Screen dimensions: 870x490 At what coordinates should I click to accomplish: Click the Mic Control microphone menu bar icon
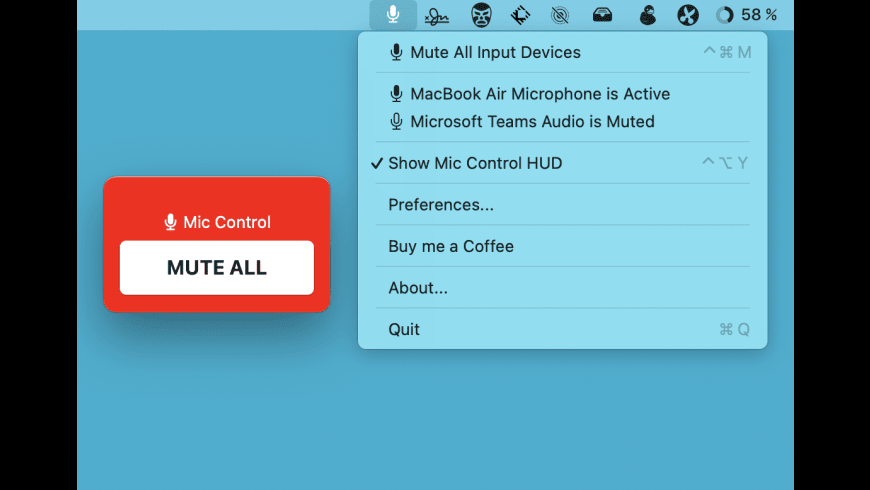[393, 14]
